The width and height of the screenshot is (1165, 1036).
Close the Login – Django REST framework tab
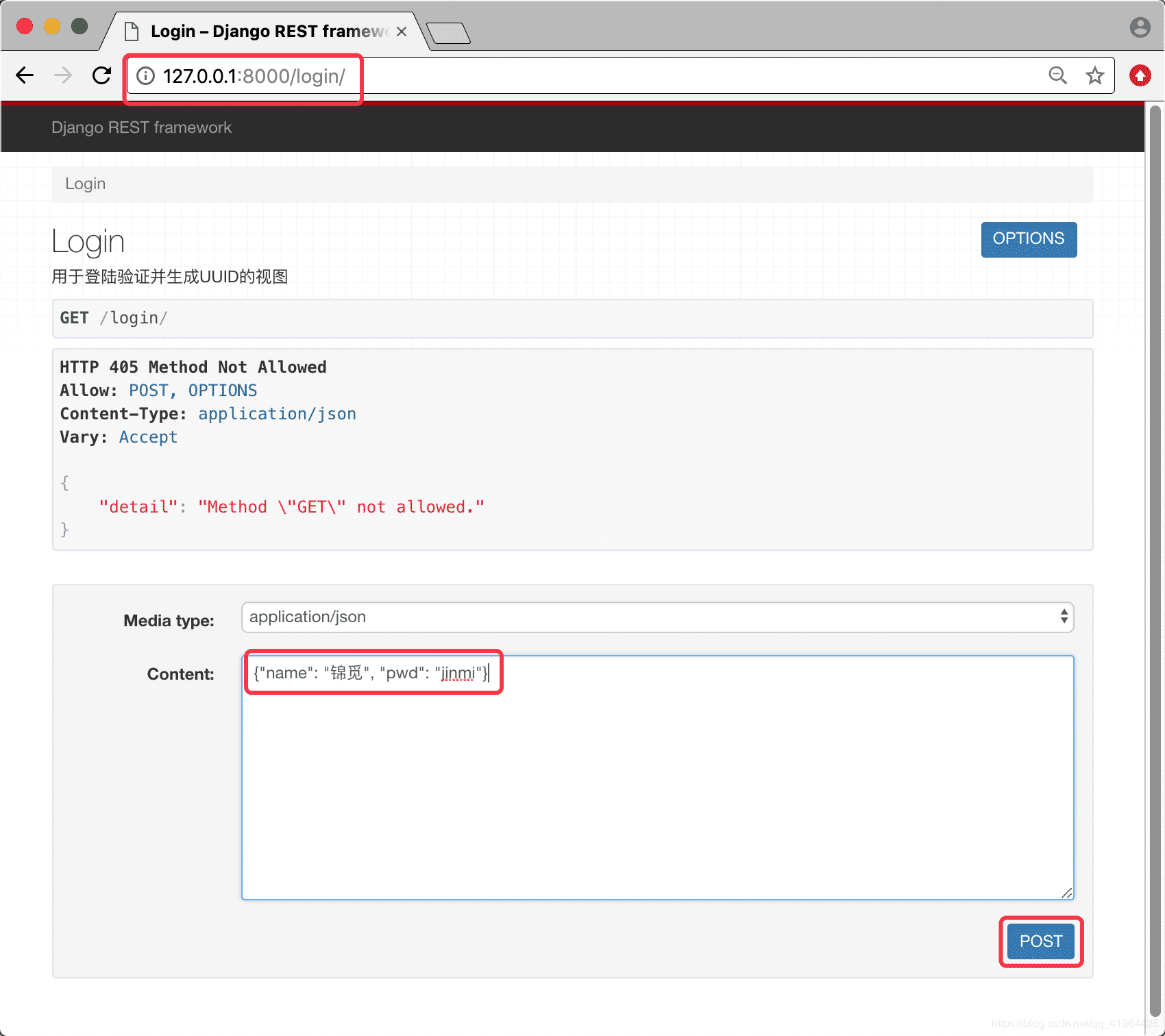402,32
